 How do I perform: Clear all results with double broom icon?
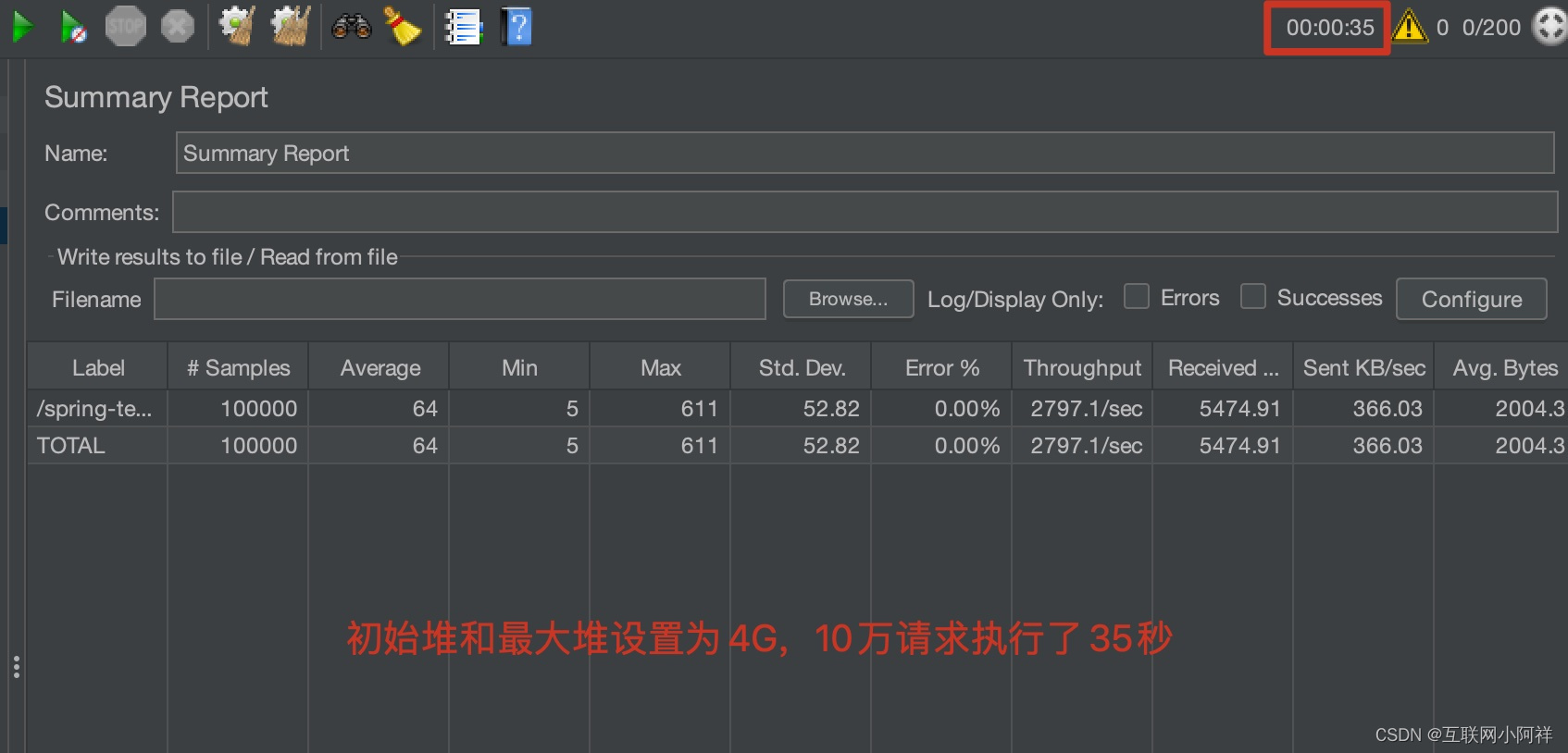coord(291,27)
